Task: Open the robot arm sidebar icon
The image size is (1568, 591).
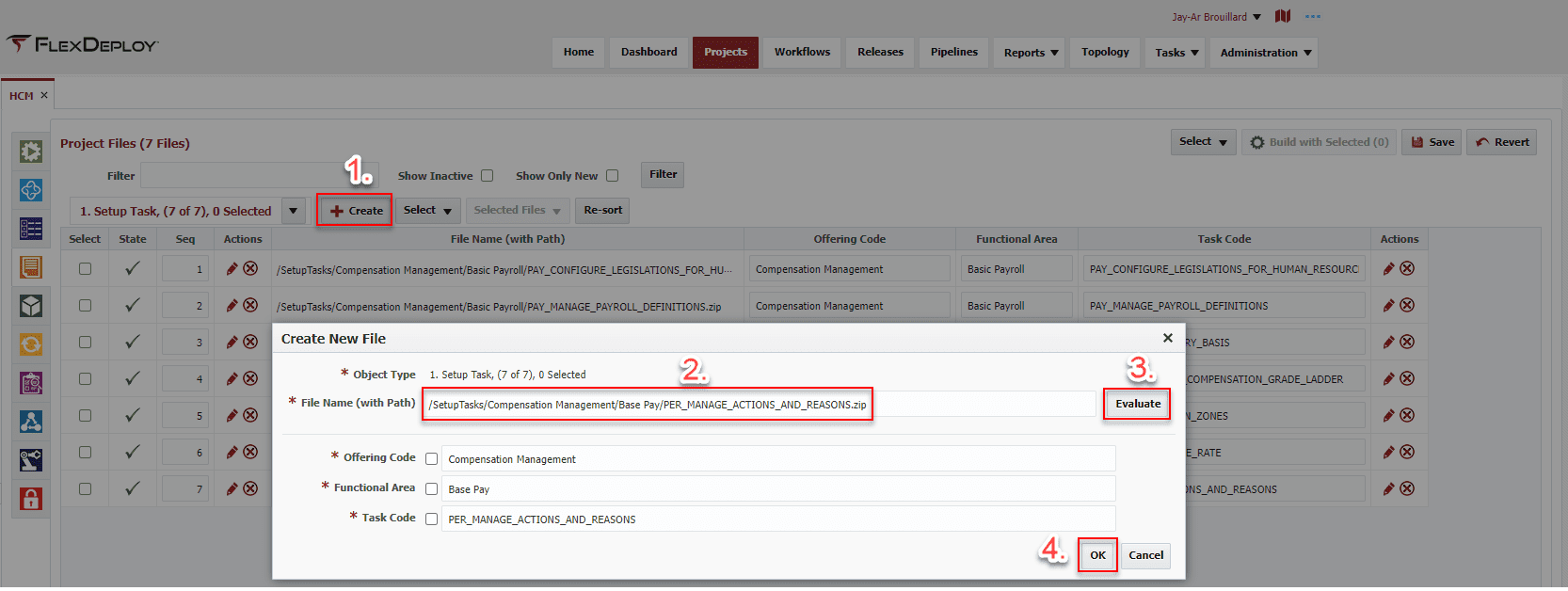Action: coord(31,460)
